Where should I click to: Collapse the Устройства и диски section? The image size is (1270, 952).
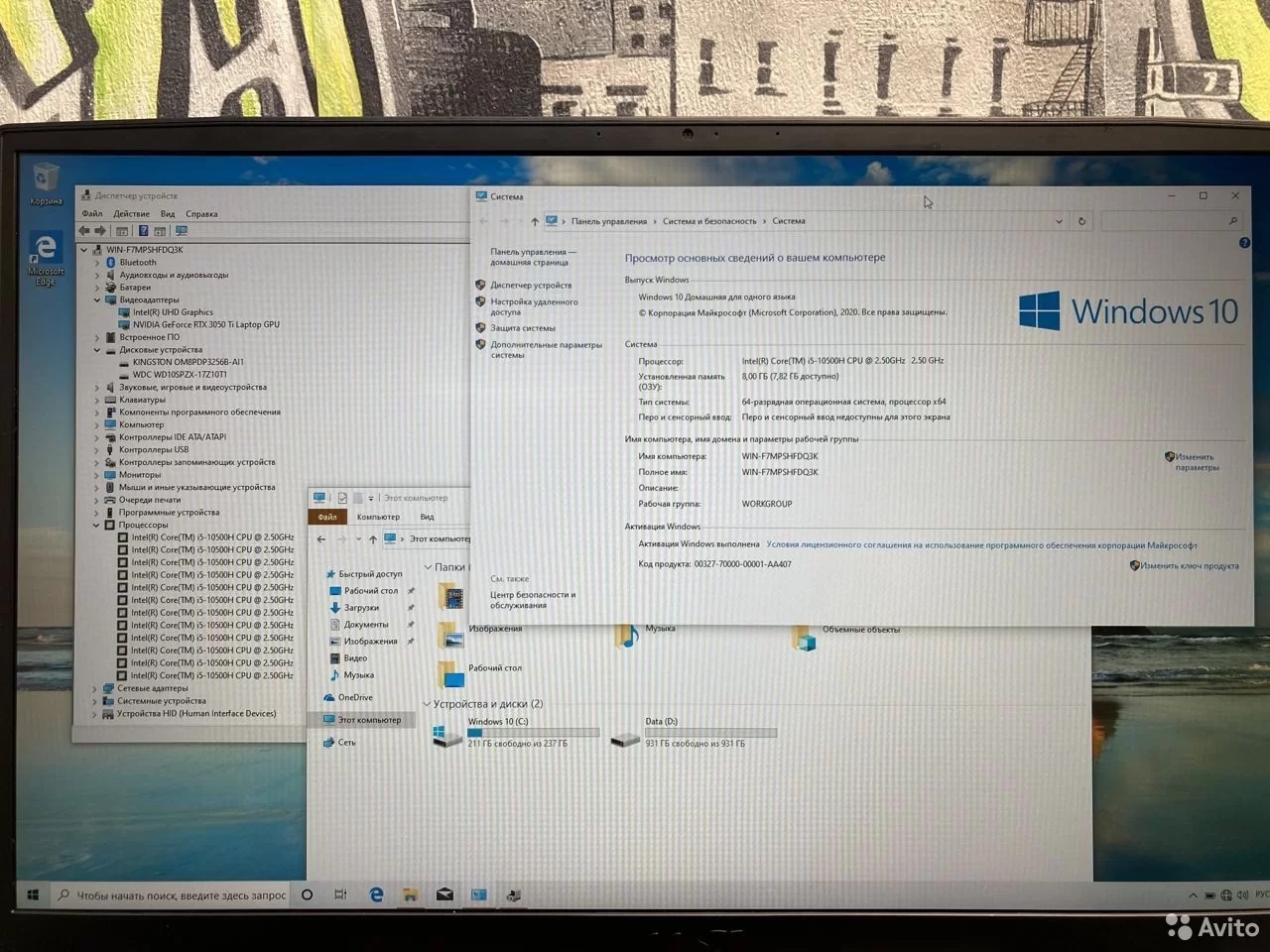point(428,704)
